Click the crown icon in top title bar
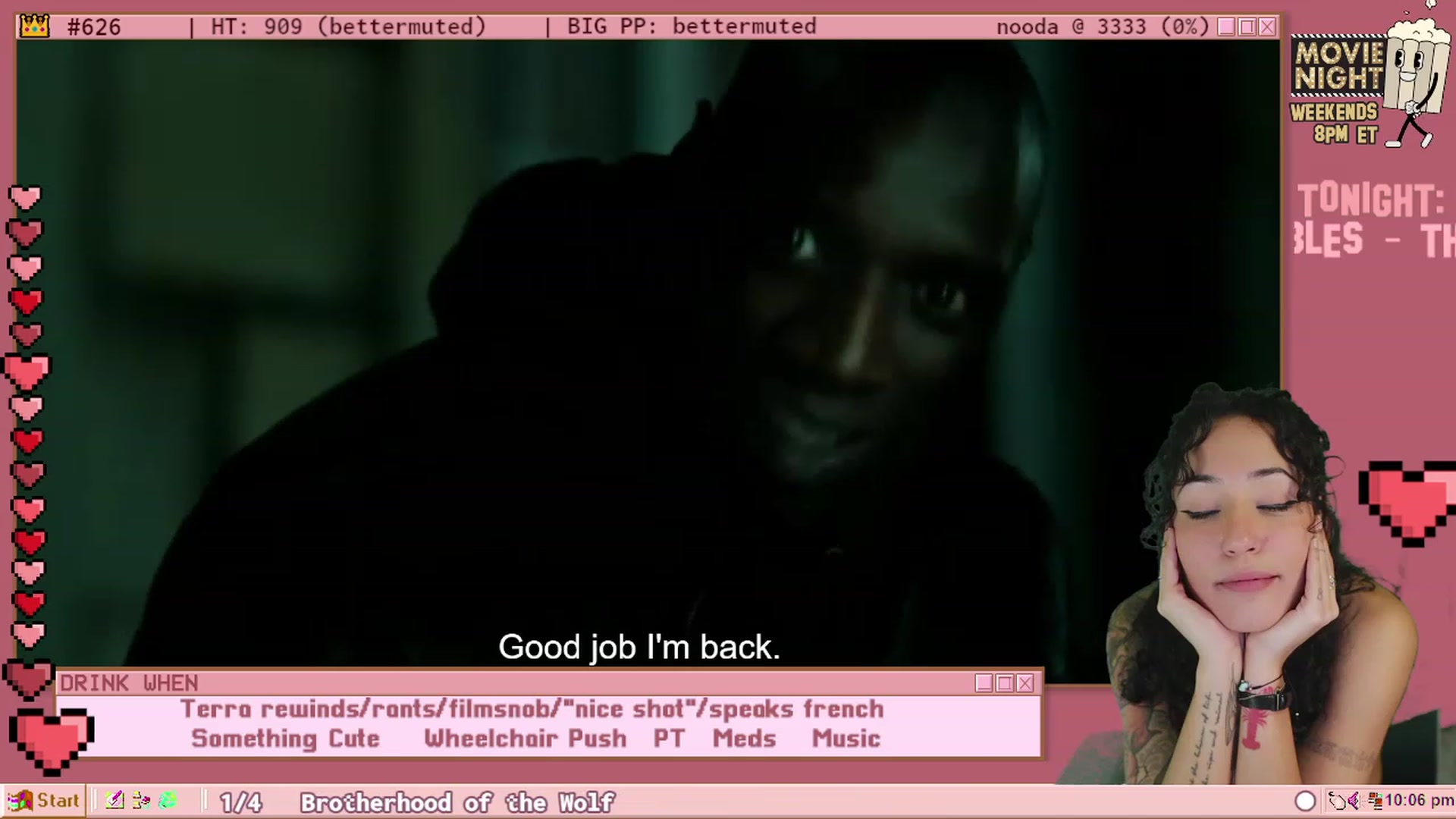This screenshot has height=819, width=1456. [35, 27]
